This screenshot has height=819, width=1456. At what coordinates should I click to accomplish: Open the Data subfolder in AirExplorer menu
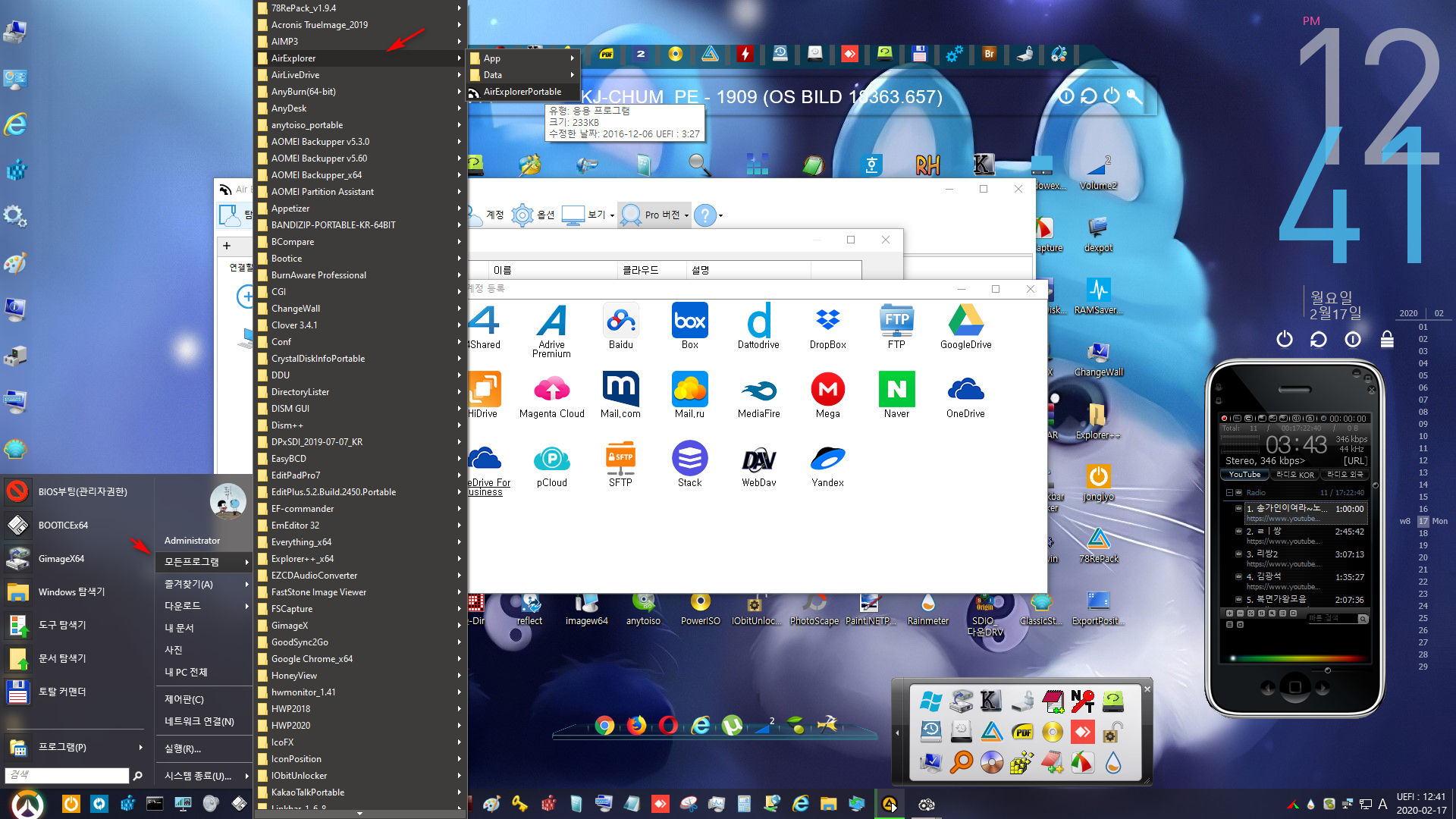click(523, 75)
